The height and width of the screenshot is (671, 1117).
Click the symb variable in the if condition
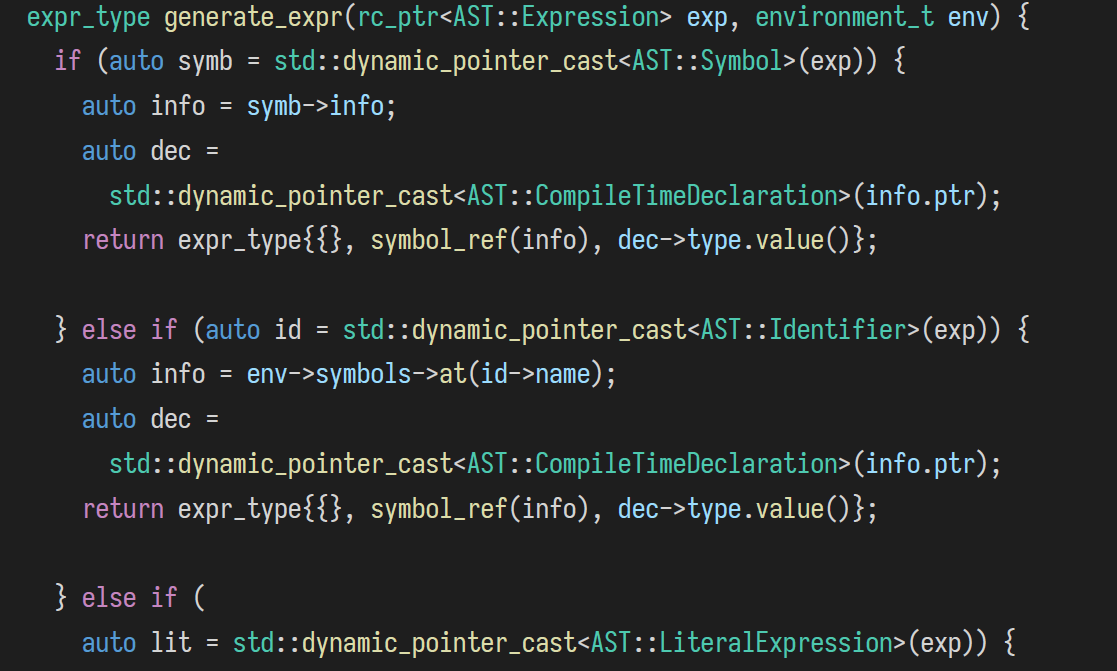(x=205, y=62)
